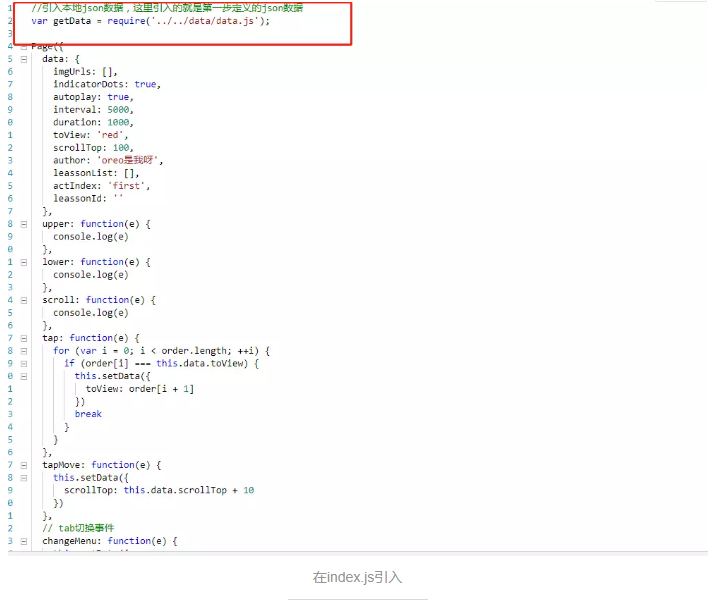Image resolution: width=712 pixels, height=612 pixels.
Task: Fold the for loop block
Action: (22, 351)
